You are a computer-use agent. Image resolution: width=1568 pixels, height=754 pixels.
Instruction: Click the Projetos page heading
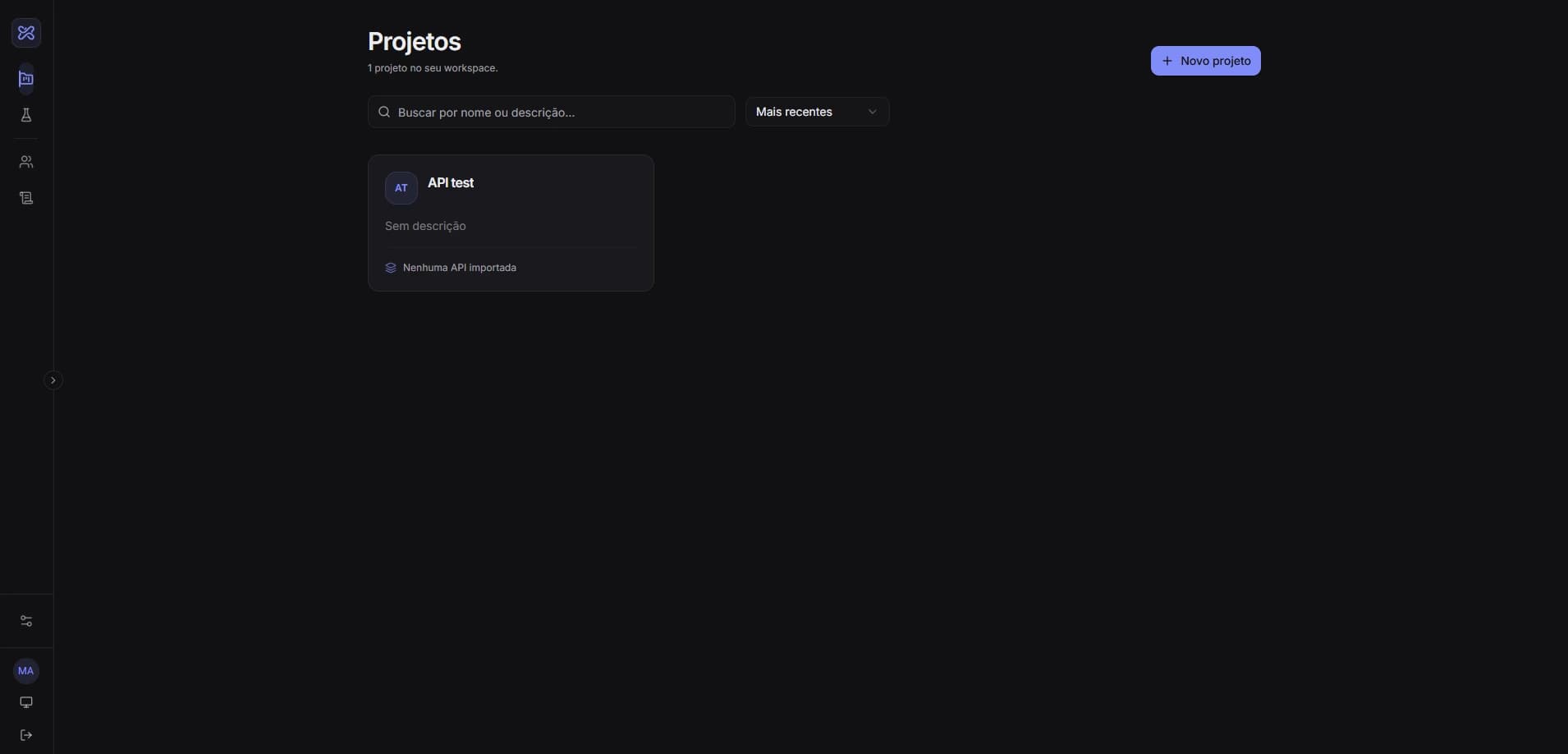point(415,41)
